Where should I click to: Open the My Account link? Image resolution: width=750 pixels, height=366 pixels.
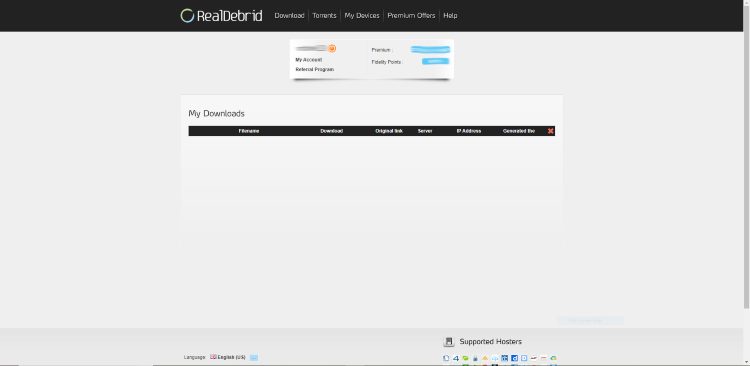pyautogui.click(x=309, y=60)
